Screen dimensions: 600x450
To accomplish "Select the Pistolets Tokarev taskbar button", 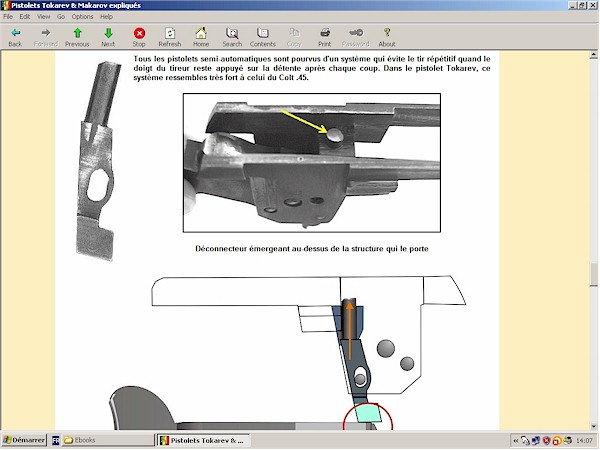I will (x=204, y=440).
